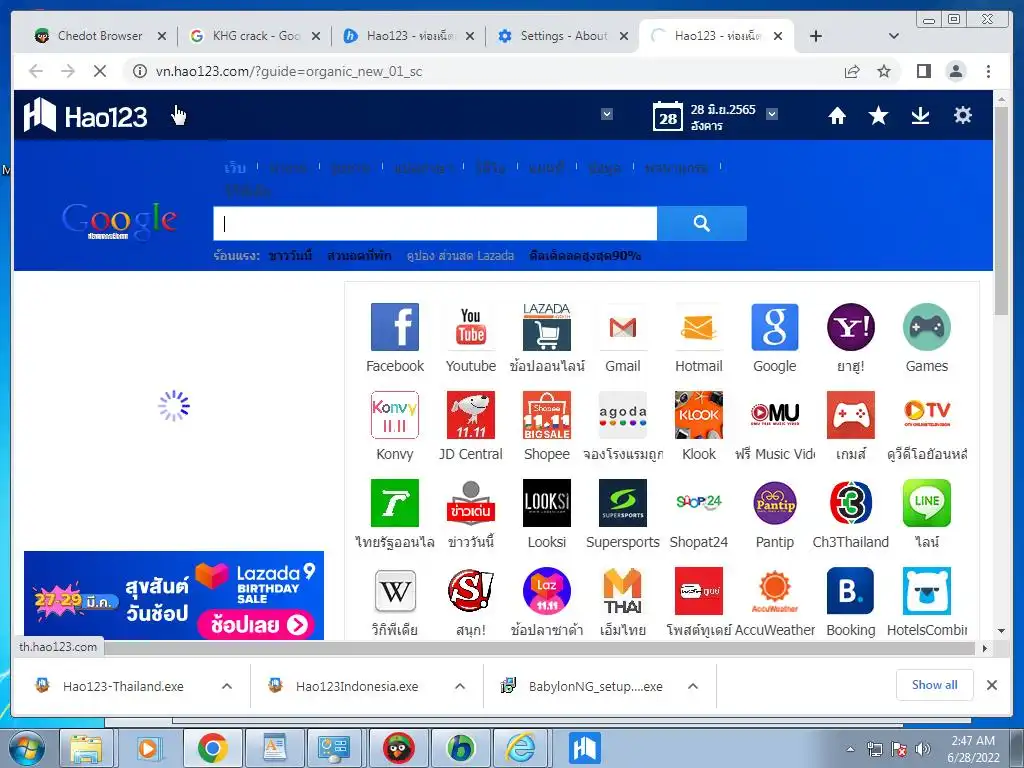Image resolution: width=1024 pixels, height=768 pixels.
Task: Open the Wikipedia W icon
Action: point(394,591)
